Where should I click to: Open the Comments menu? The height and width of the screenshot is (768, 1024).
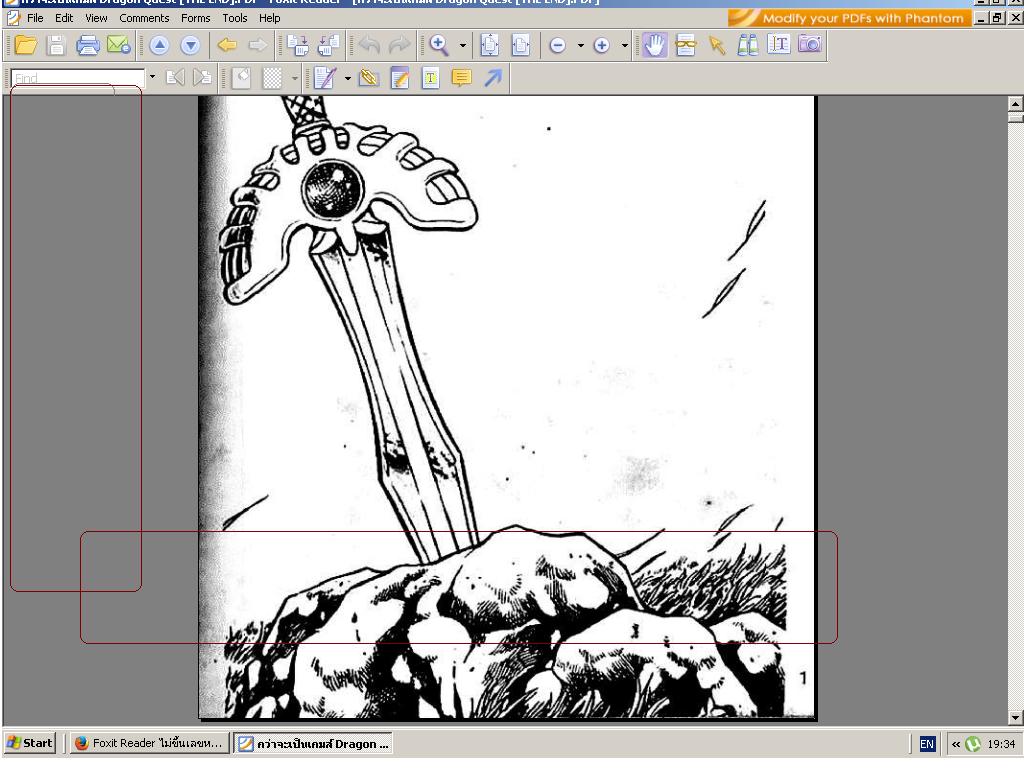[144, 18]
